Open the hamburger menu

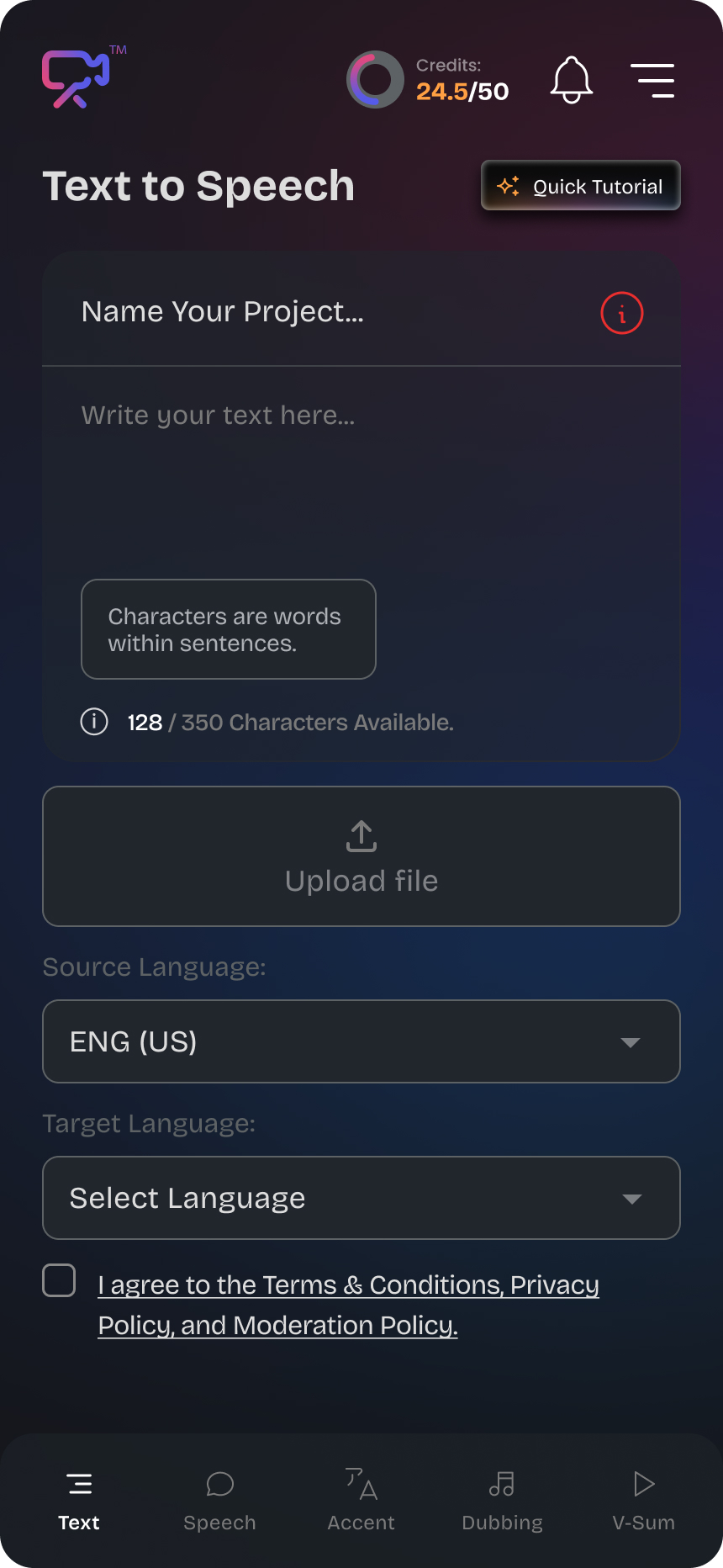point(652,81)
